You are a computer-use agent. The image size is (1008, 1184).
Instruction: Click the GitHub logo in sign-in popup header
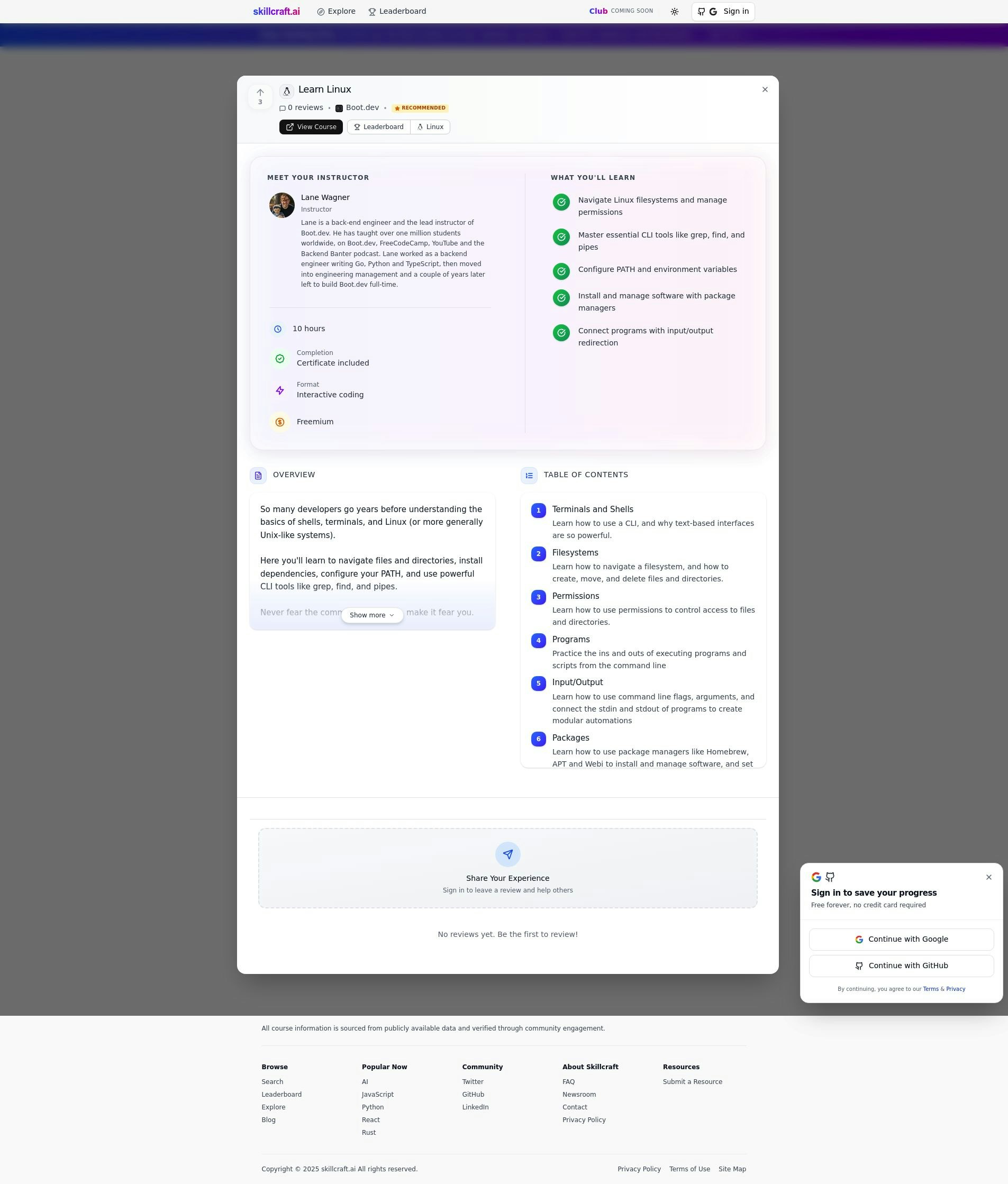(x=830, y=877)
